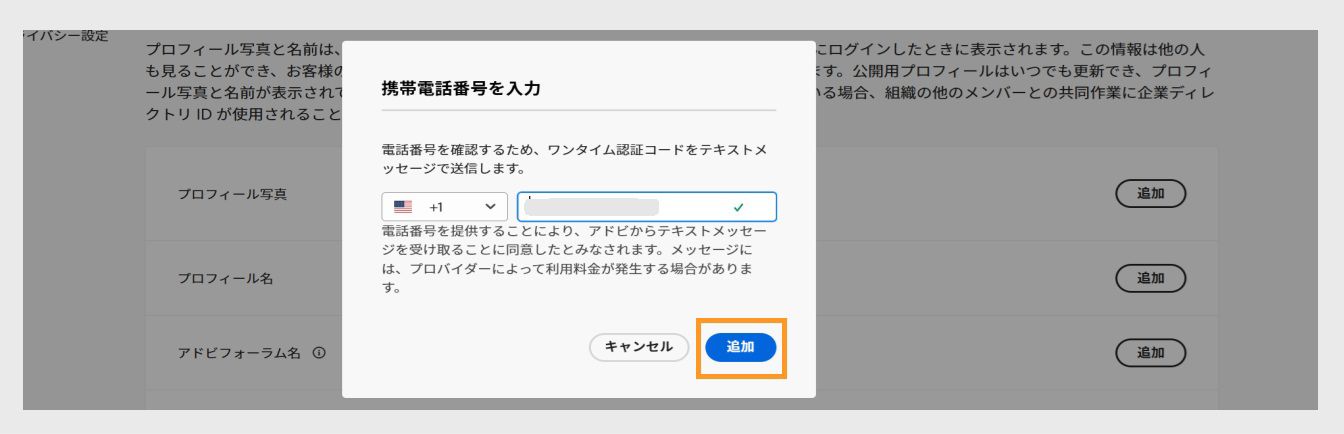Select the +1 country code text
Viewport: 1344px width, 434px height.
(x=436, y=207)
